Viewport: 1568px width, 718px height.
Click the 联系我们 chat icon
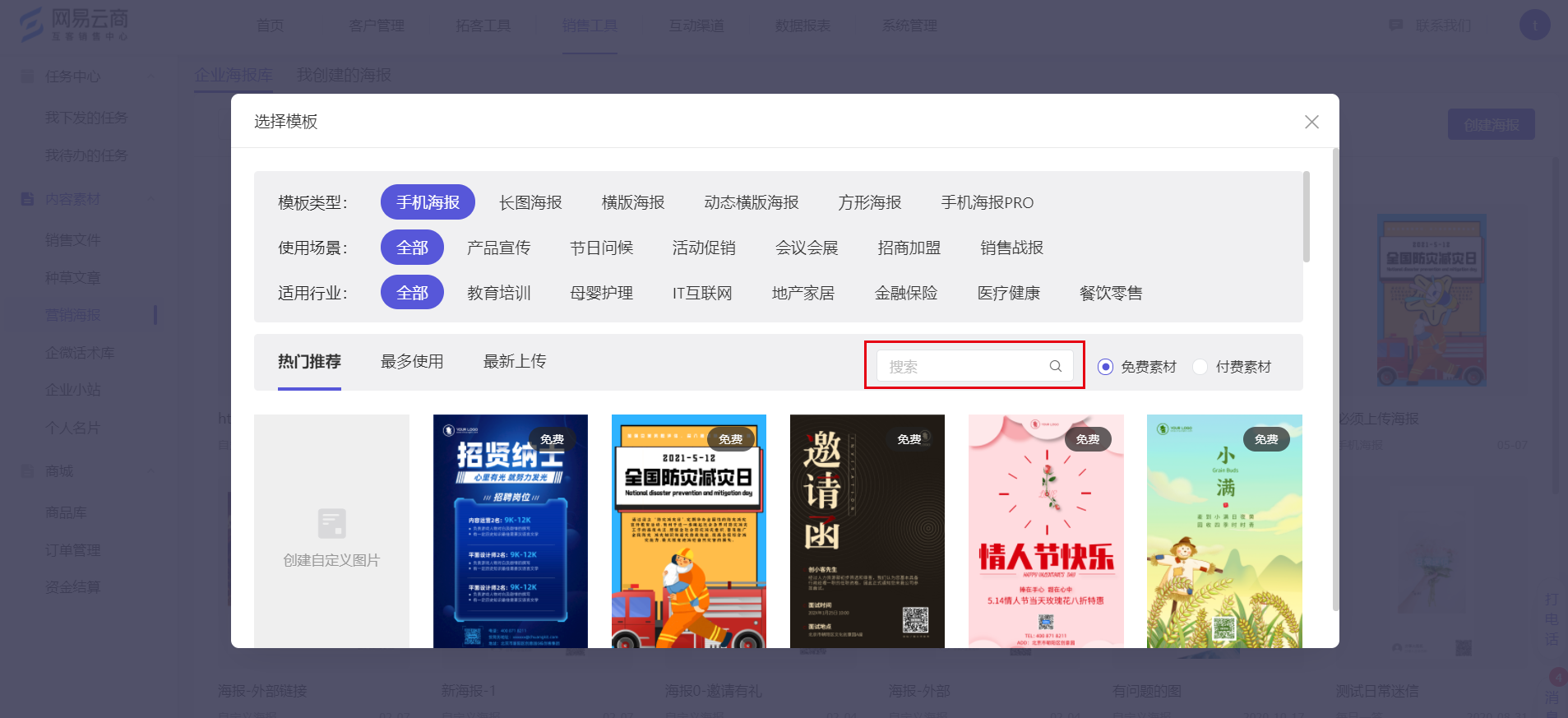click(1395, 25)
